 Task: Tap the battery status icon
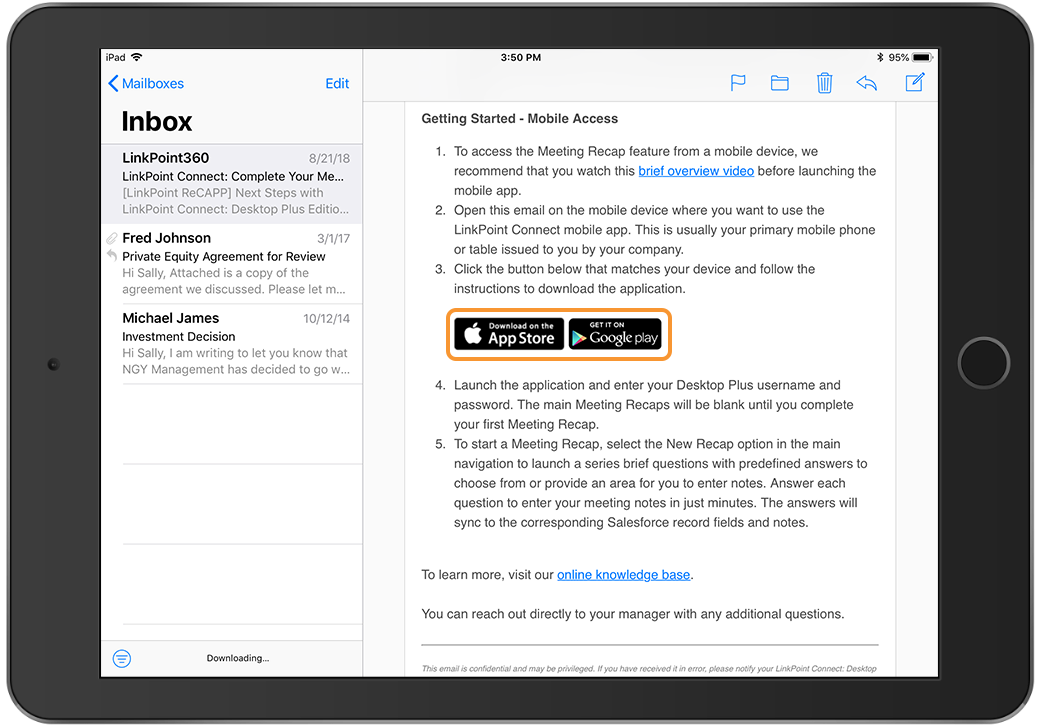pos(921,58)
